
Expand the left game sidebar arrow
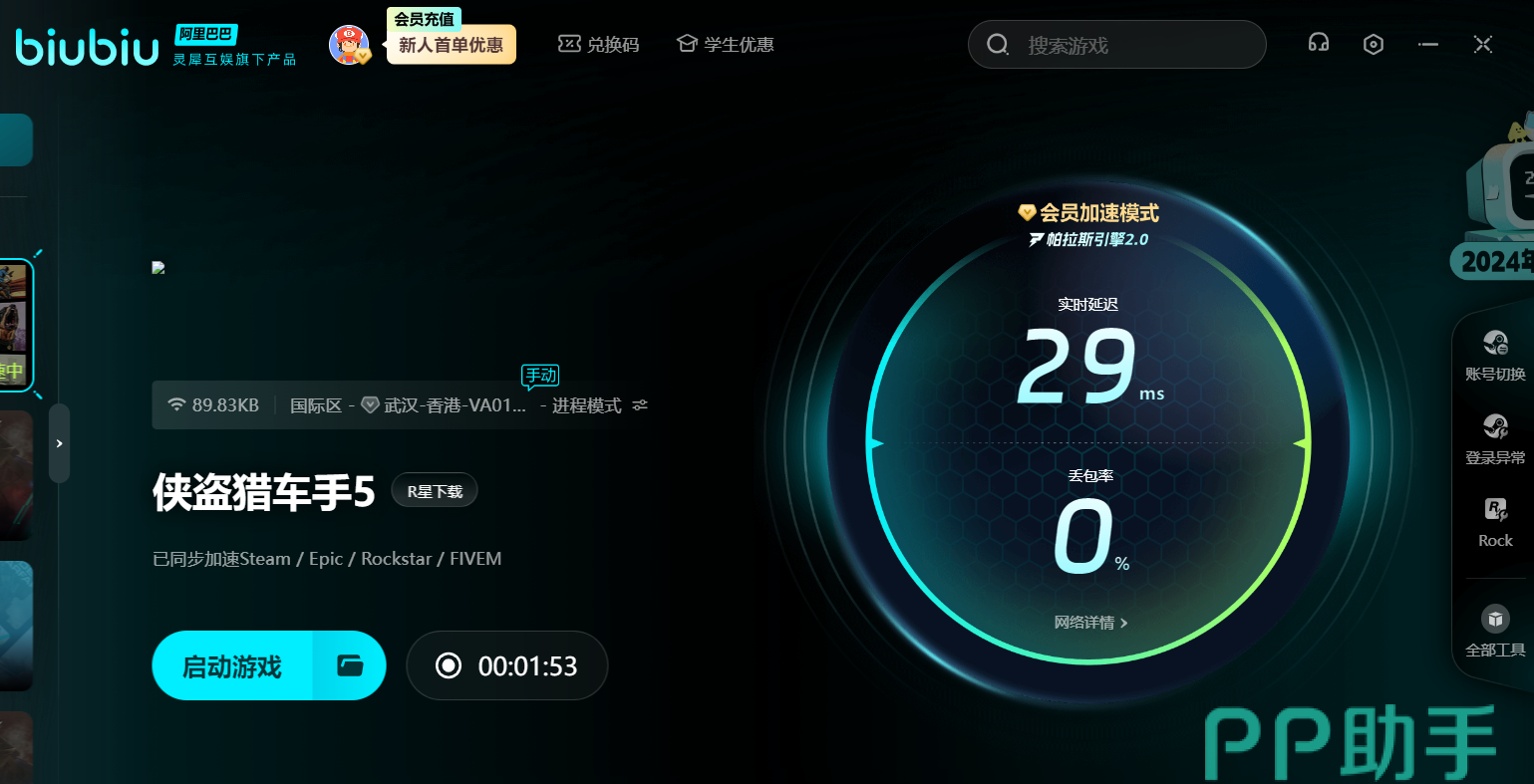click(60, 443)
